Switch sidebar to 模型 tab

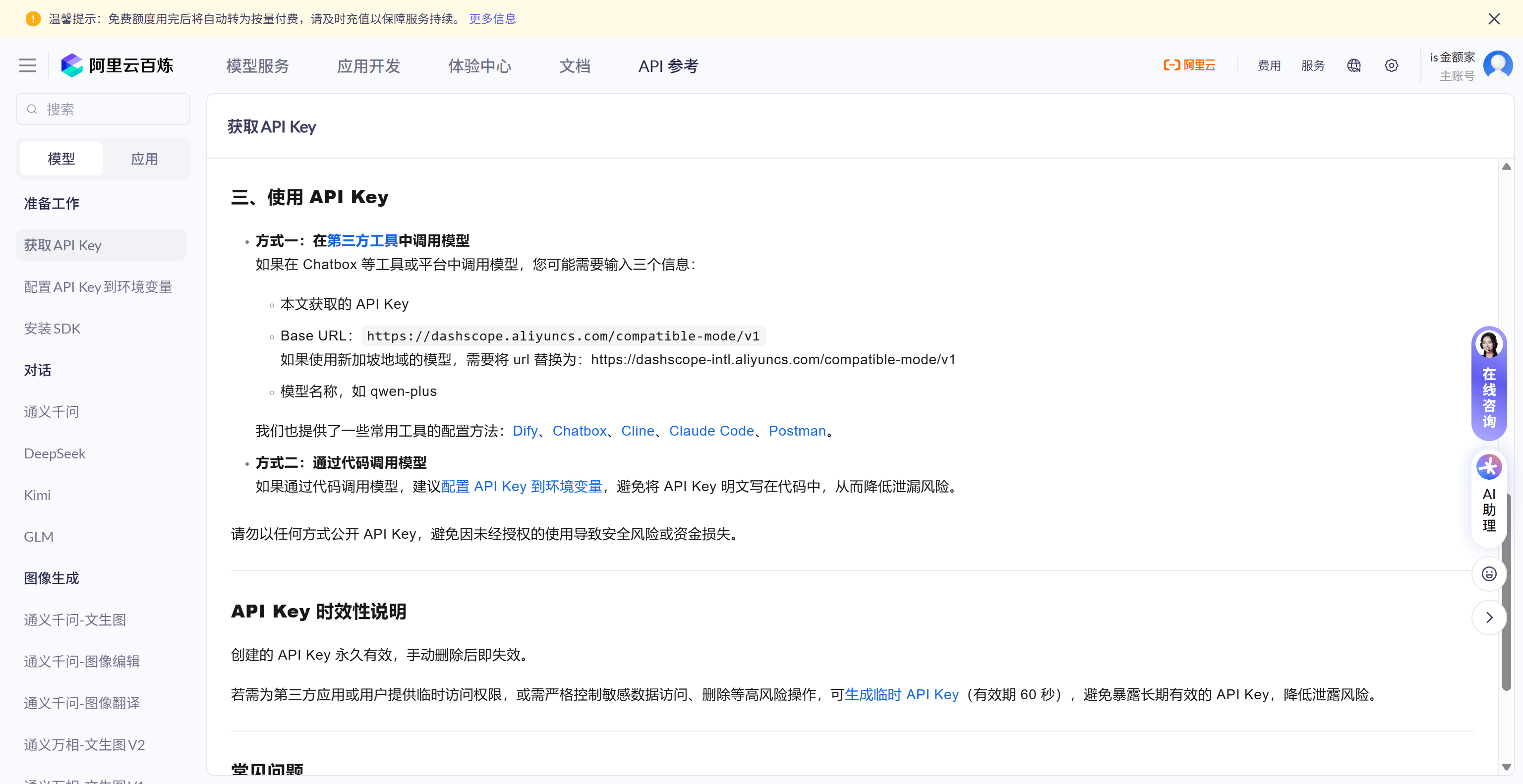(61, 159)
